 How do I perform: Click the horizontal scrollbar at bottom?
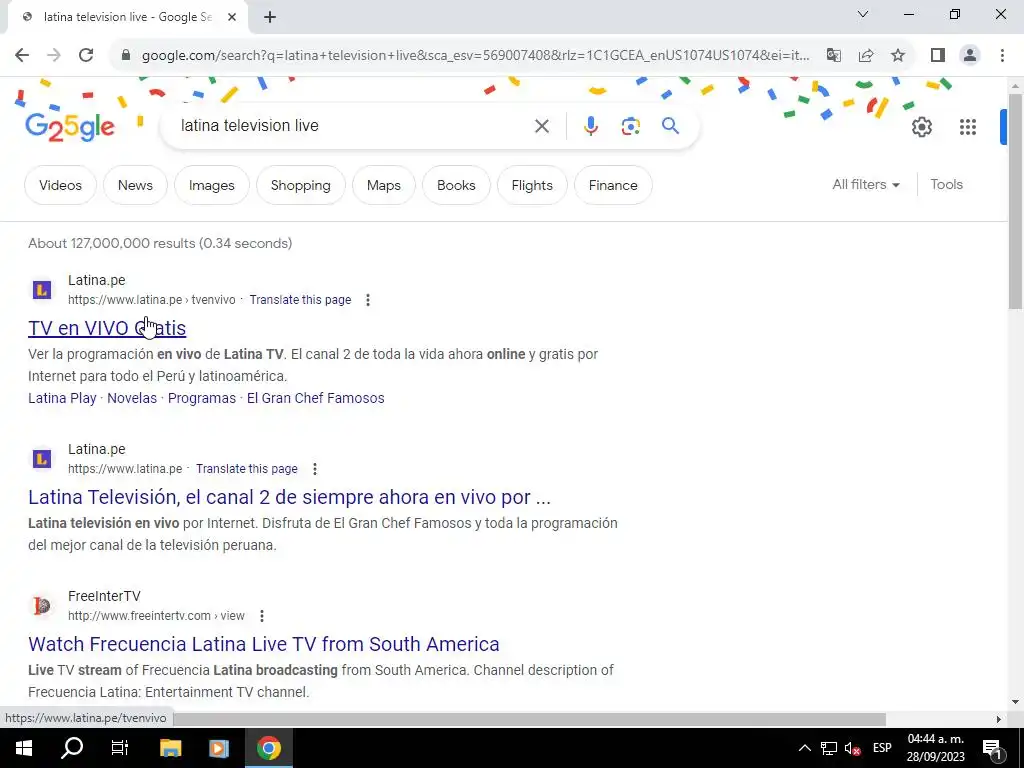529,719
